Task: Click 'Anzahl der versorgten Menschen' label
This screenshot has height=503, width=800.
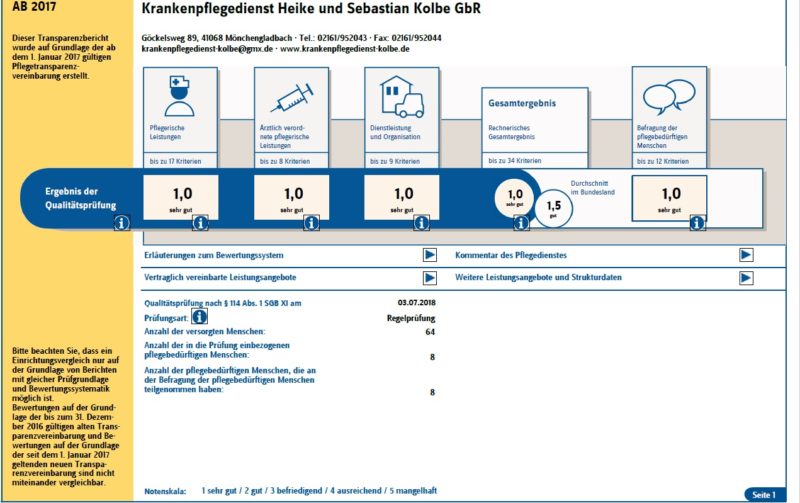Action: click(205, 332)
